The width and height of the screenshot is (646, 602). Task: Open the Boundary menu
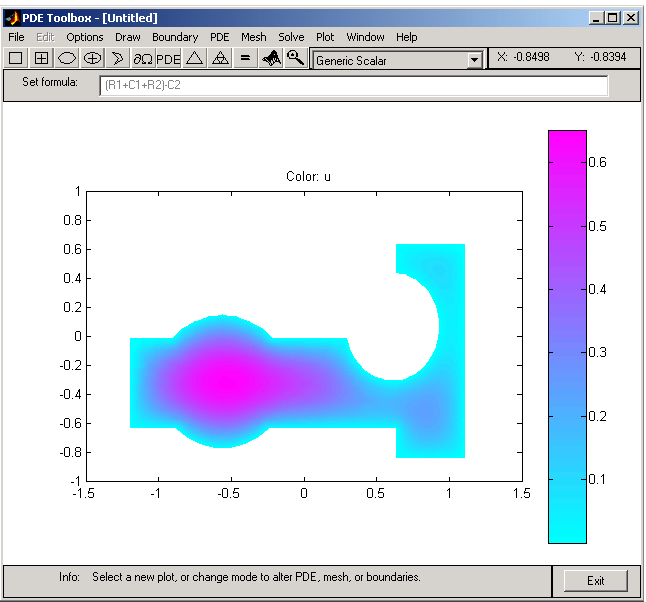(x=175, y=37)
